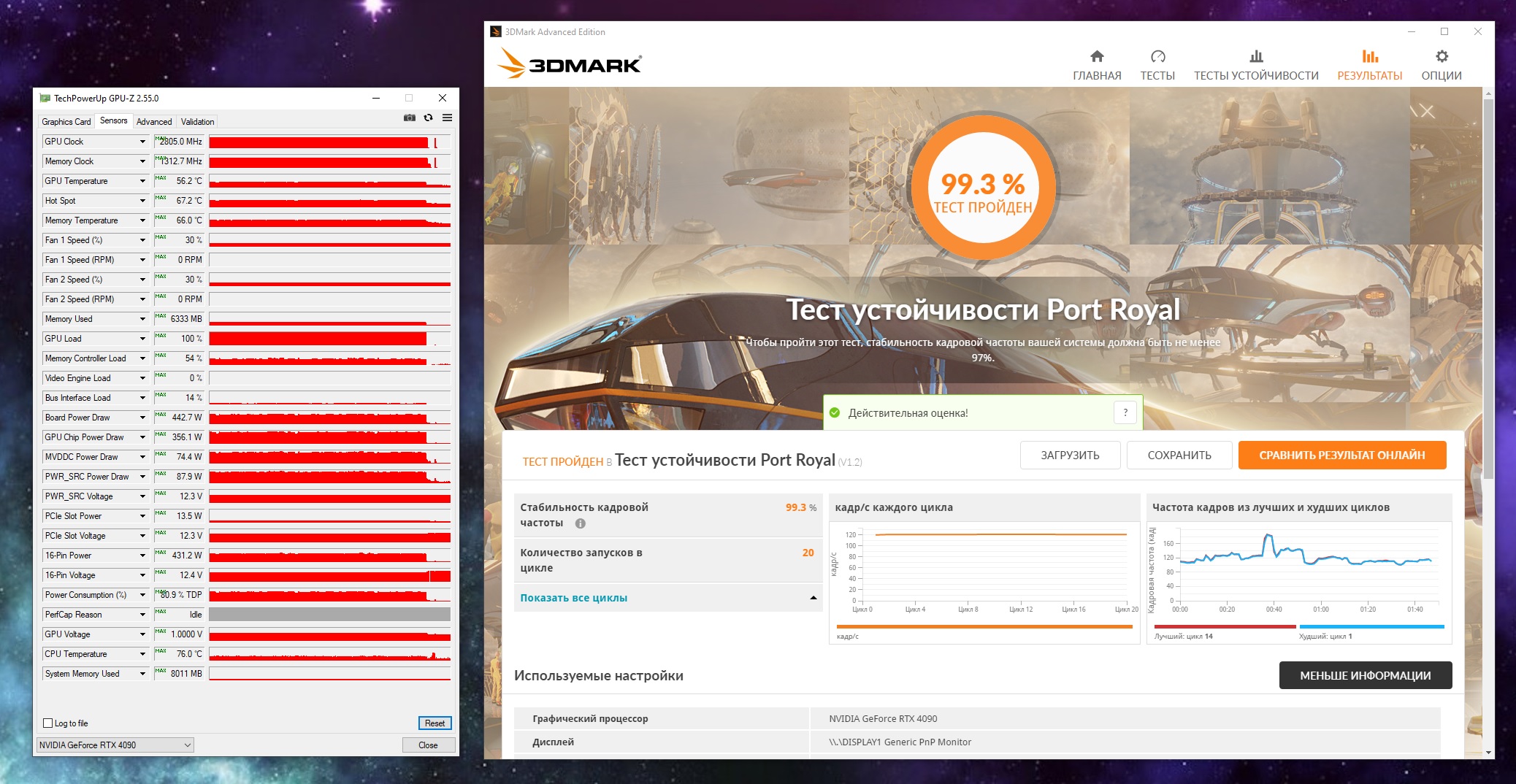
Task: Click the 'Действительная оценка!' message text
Action: pos(908,413)
